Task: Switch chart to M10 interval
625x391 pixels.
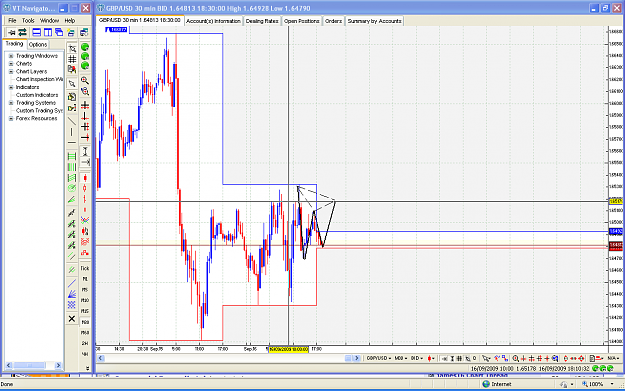Action: 85,301
